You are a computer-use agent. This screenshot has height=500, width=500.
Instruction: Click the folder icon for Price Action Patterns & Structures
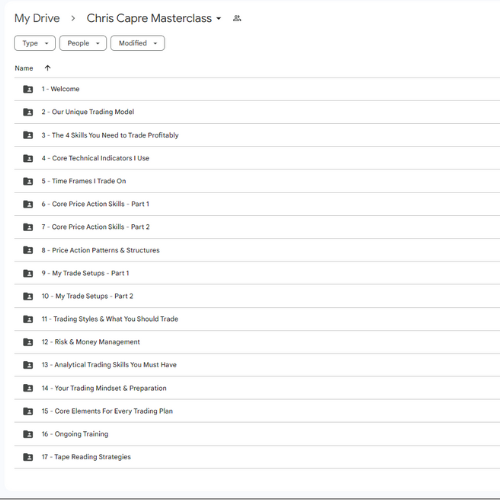pos(28,250)
